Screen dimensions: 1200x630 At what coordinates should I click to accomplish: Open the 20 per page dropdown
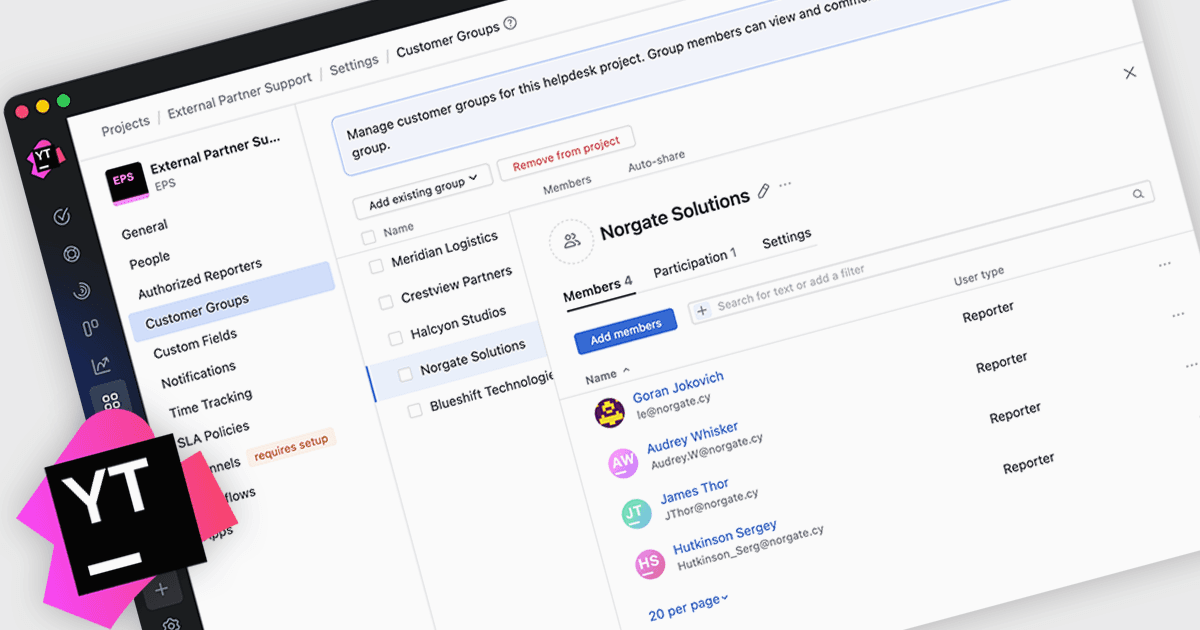[x=689, y=606]
